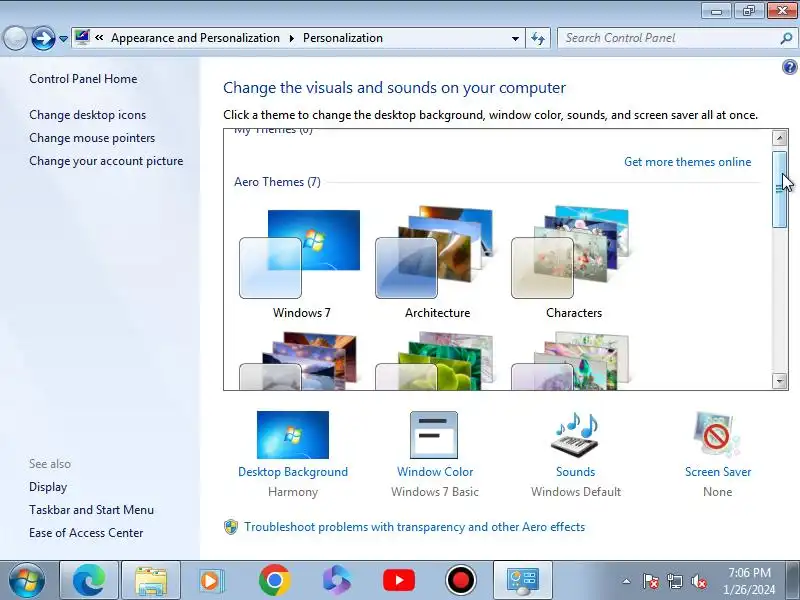
Task: Open Windows Media Player from taskbar
Action: point(210,580)
